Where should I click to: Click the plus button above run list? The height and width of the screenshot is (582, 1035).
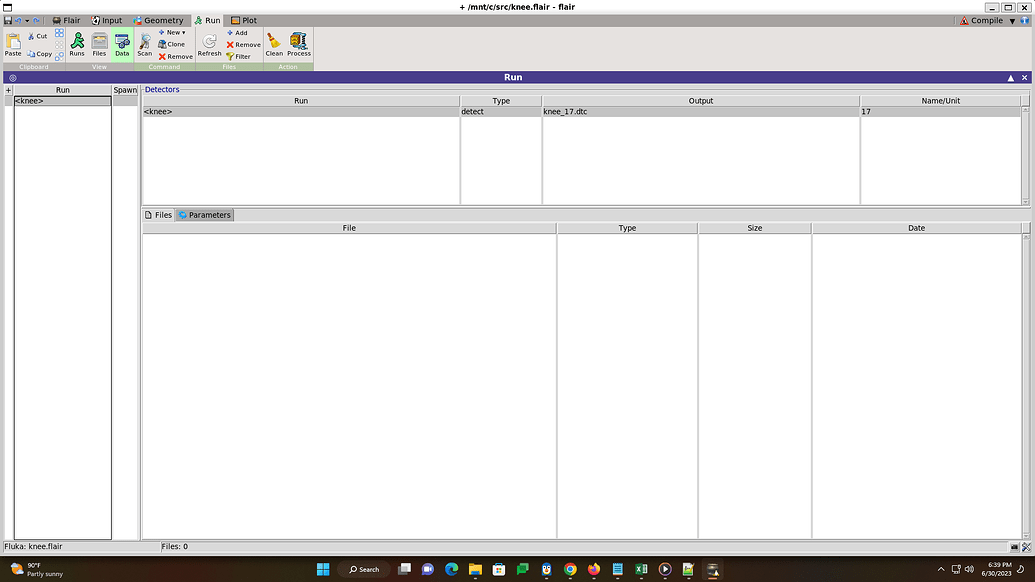click(8, 90)
